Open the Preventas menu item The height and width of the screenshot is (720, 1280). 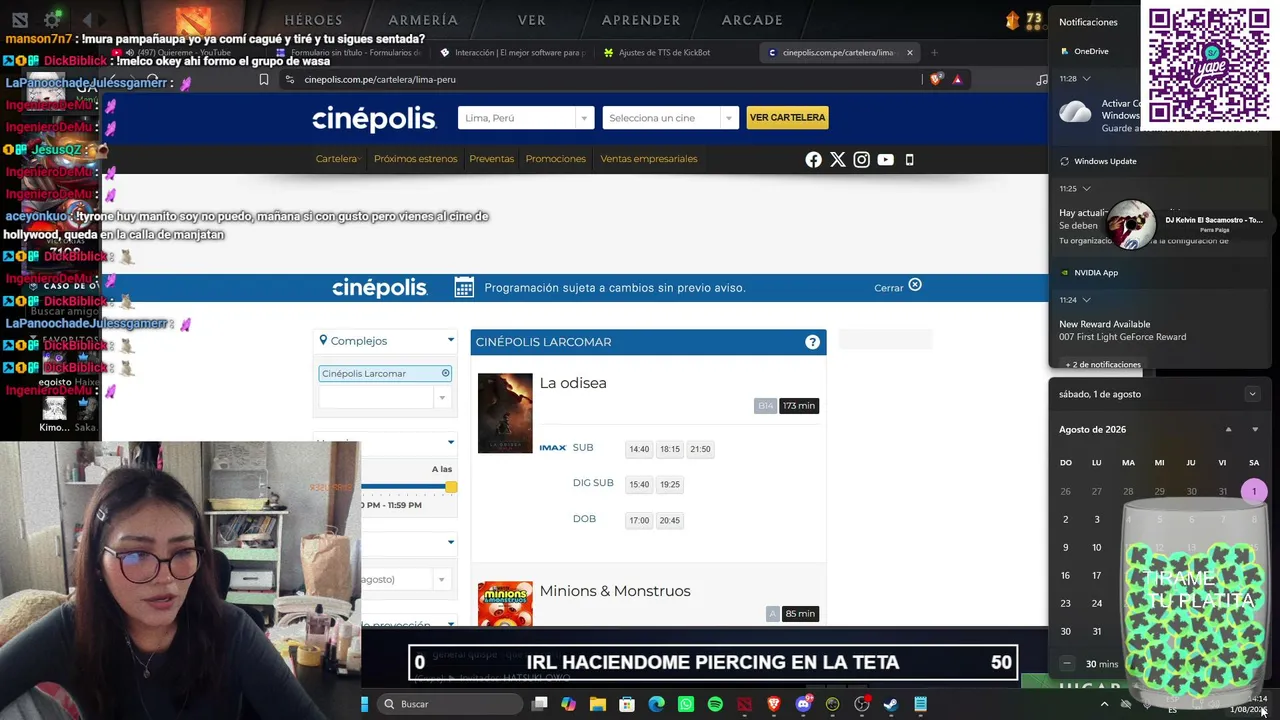click(491, 159)
